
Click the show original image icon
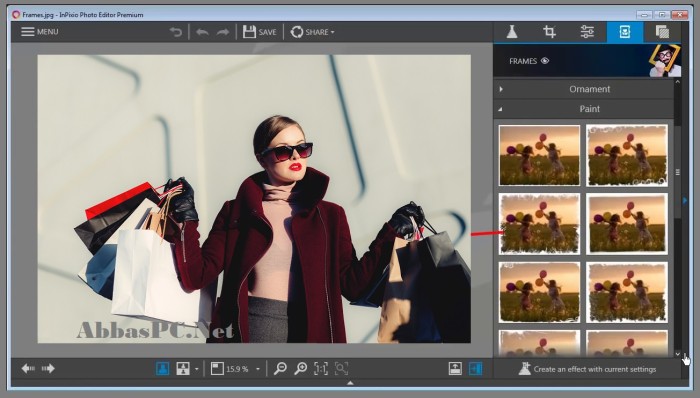click(455, 369)
